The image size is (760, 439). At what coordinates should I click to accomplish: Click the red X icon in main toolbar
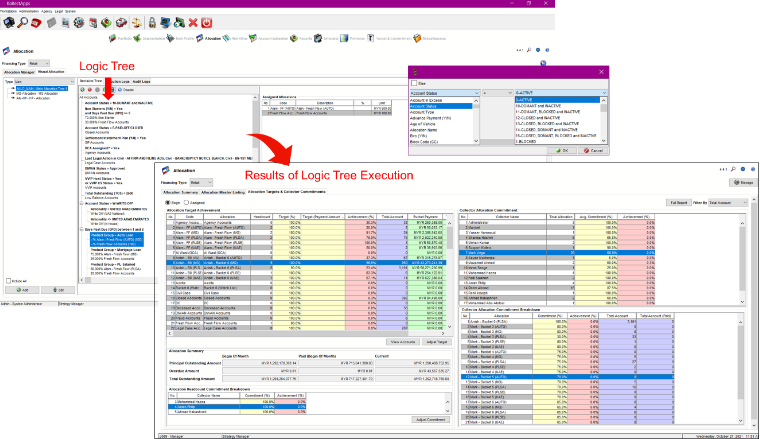click(193, 23)
